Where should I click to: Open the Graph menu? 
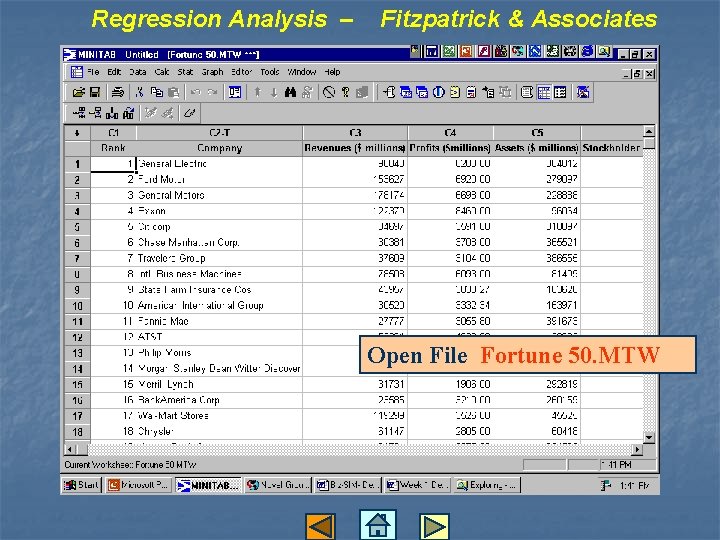(x=212, y=72)
